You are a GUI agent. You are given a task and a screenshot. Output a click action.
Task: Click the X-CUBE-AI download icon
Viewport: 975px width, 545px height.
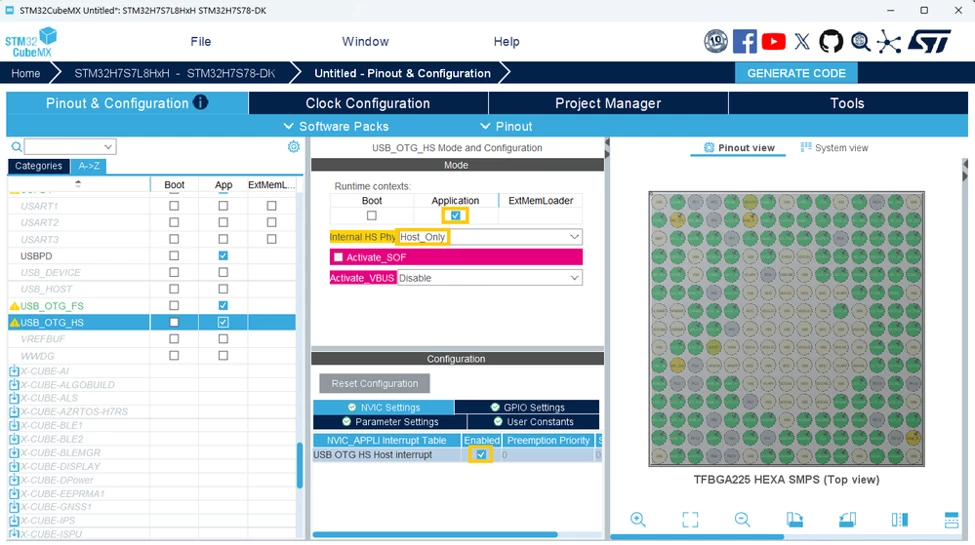pos(14,371)
